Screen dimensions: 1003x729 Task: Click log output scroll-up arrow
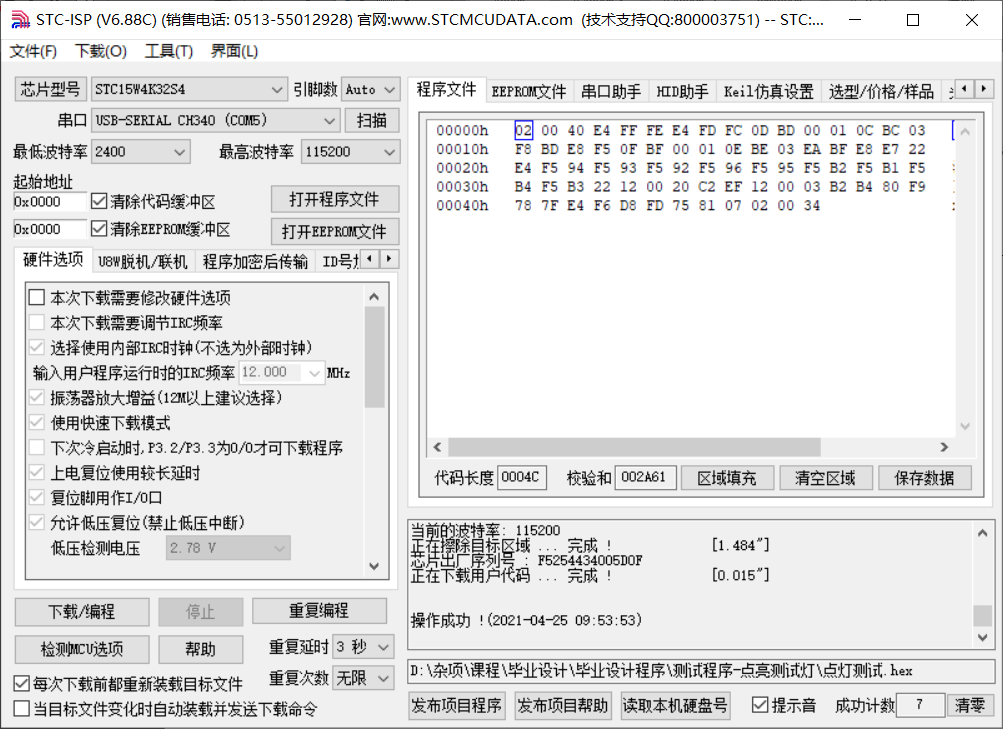[x=983, y=533]
